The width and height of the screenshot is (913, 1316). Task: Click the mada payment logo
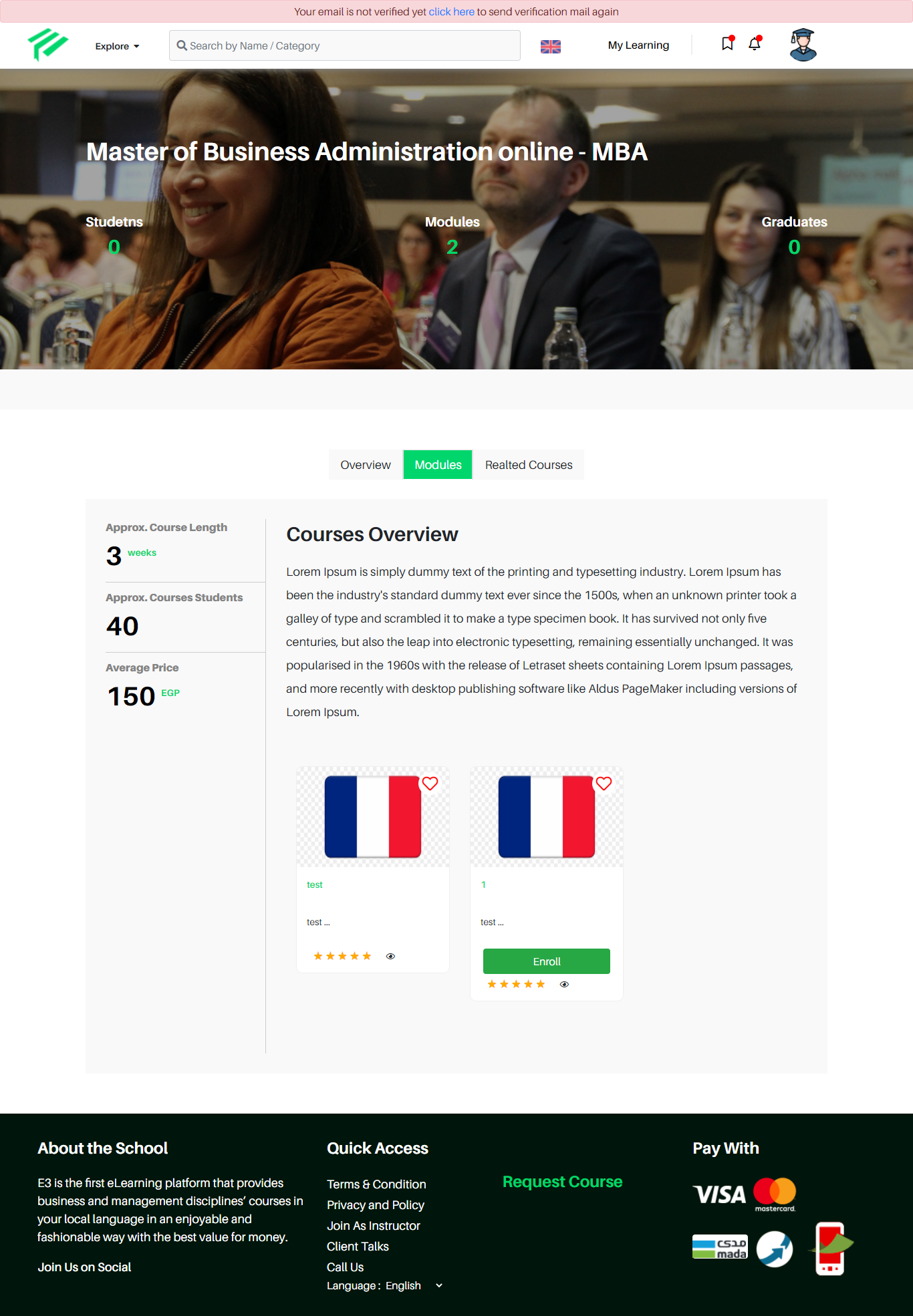[x=720, y=1247]
